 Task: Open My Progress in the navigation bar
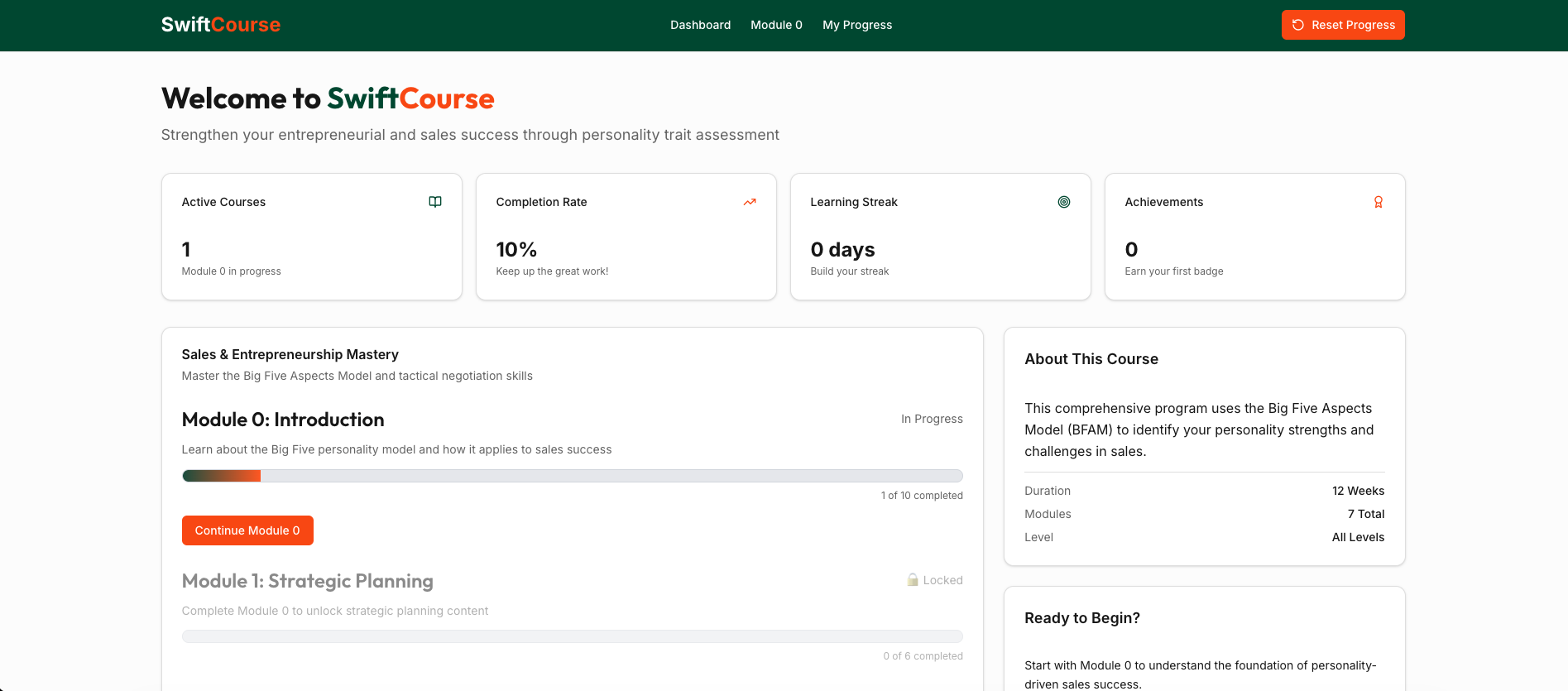tap(857, 25)
